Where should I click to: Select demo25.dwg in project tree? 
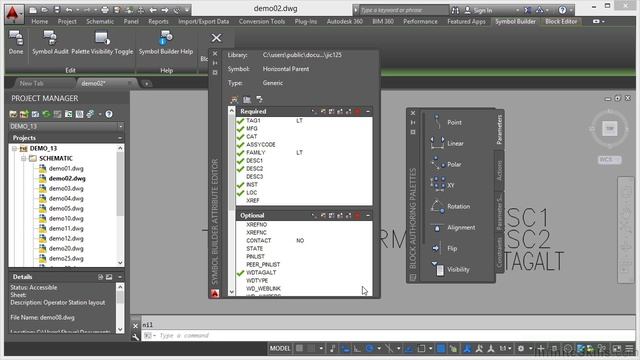pyautogui.click(x=66, y=258)
